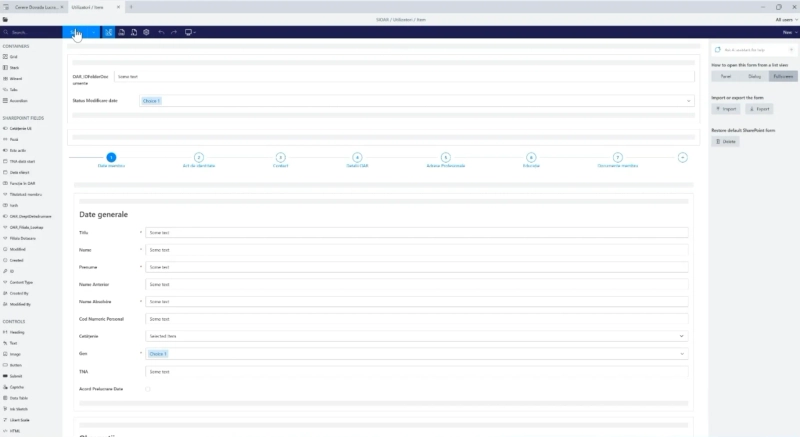Viewport: 800px width, 437px height.
Task: Select the highlighted design mode toolbar icon
Action: coord(109,32)
